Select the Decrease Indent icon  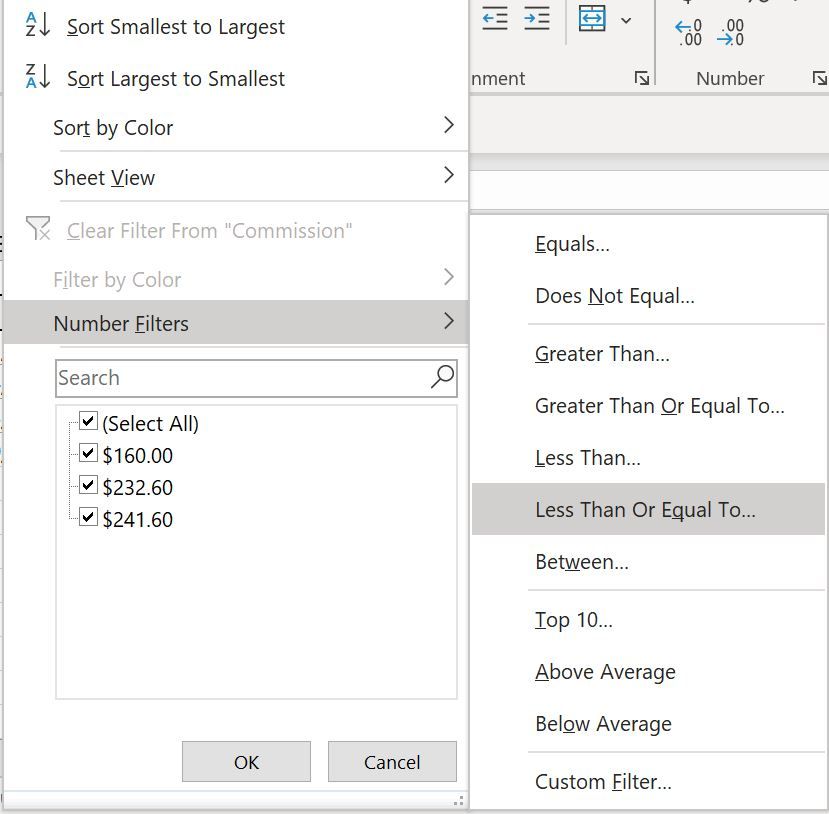495,18
